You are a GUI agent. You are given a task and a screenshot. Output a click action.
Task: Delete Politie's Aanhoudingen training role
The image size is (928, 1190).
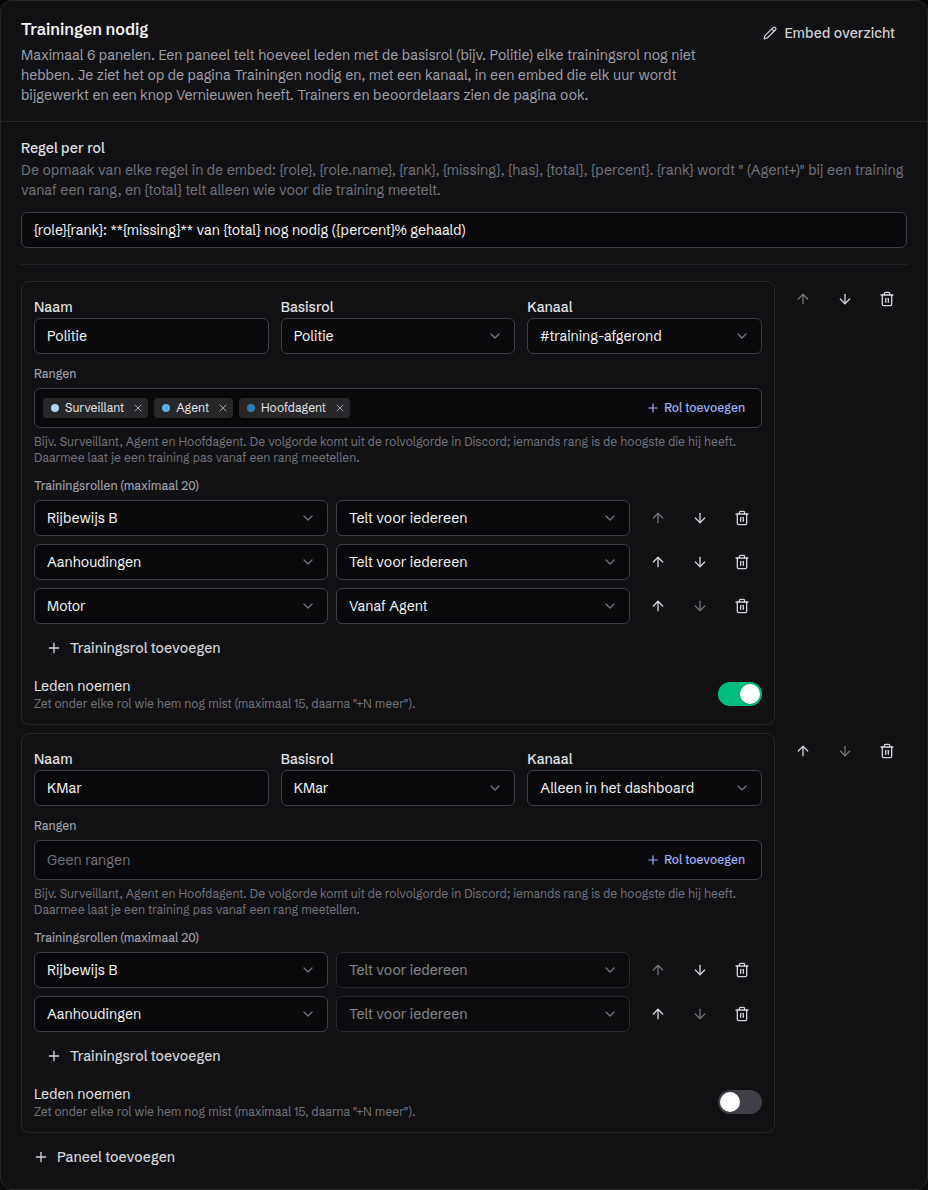pos(742,562)
